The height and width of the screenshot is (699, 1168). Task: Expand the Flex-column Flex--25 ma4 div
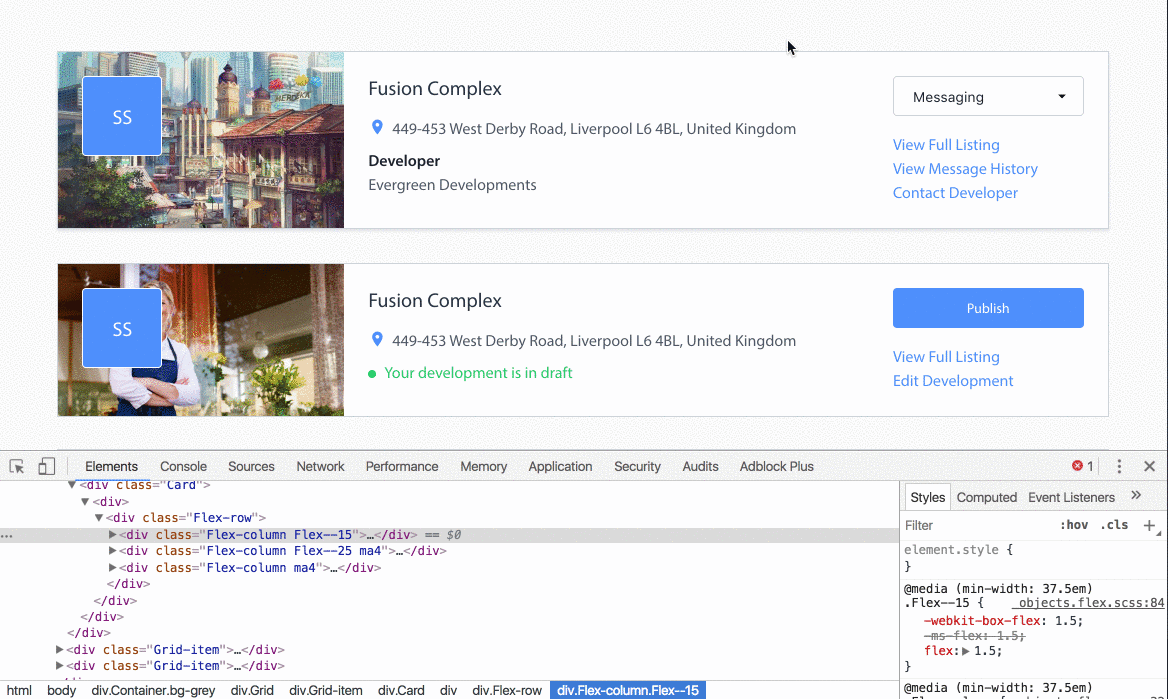pos(112,551)
